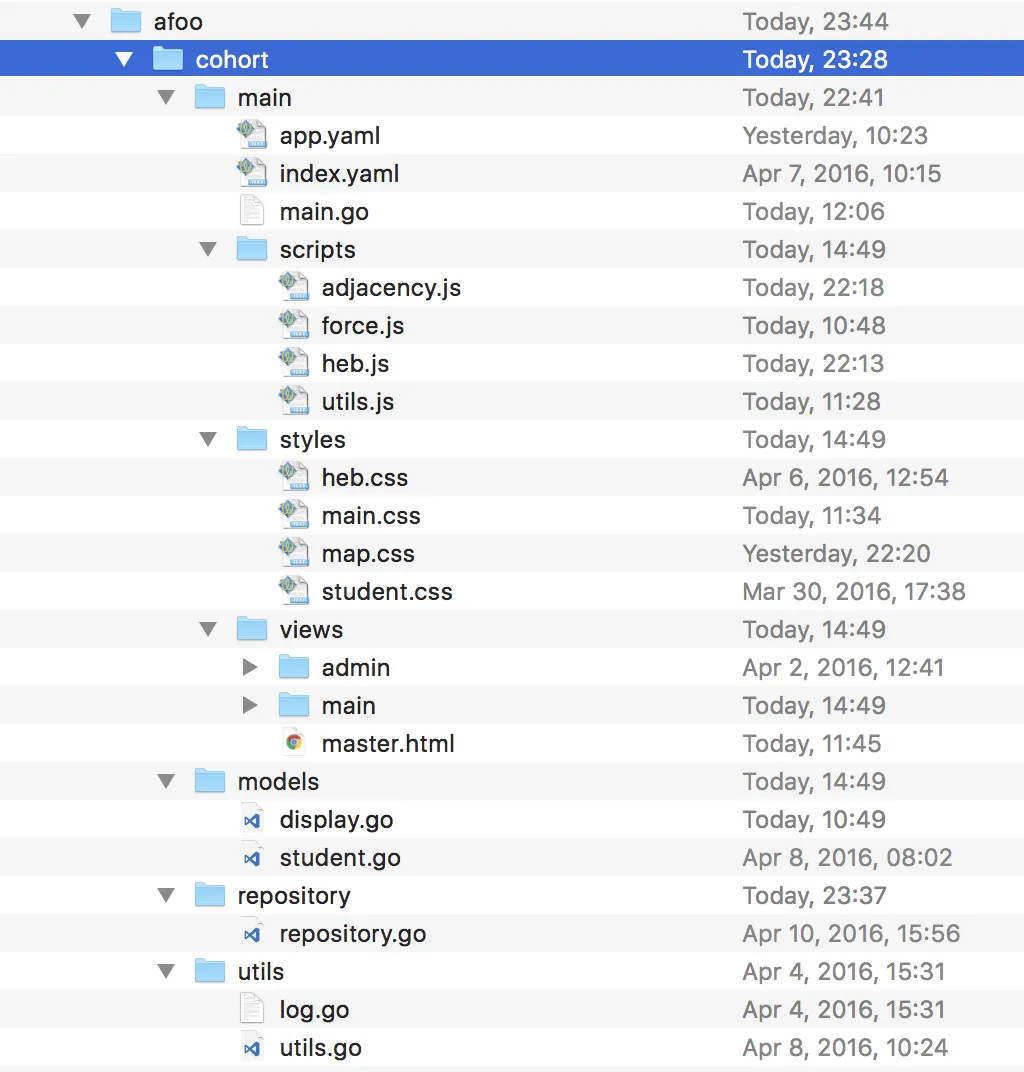
Task: Select the repository.go file name
Action: point(353,934)
